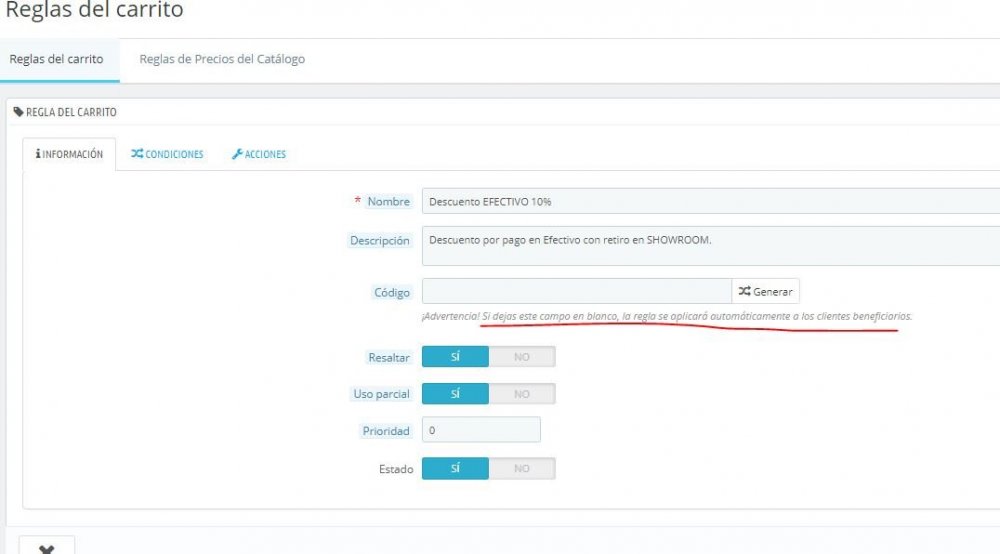This screenshot has height=554, width=1000.
Task: Open the Condiciones tab
Action: pos(167,154)
